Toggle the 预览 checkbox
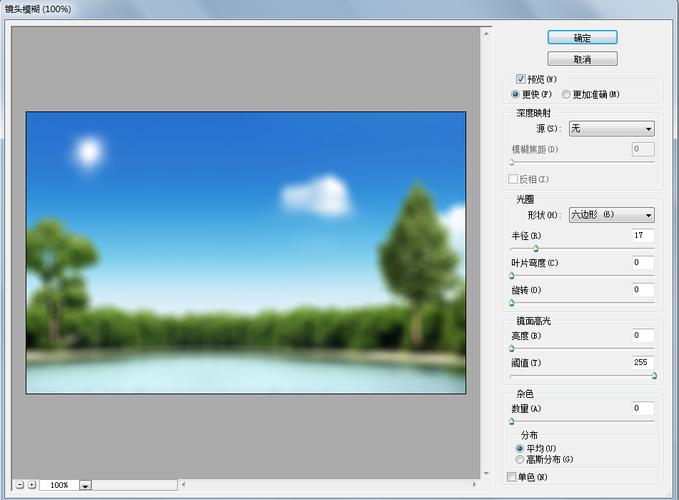Screen dimensions: 679x500 coord(521,79)
